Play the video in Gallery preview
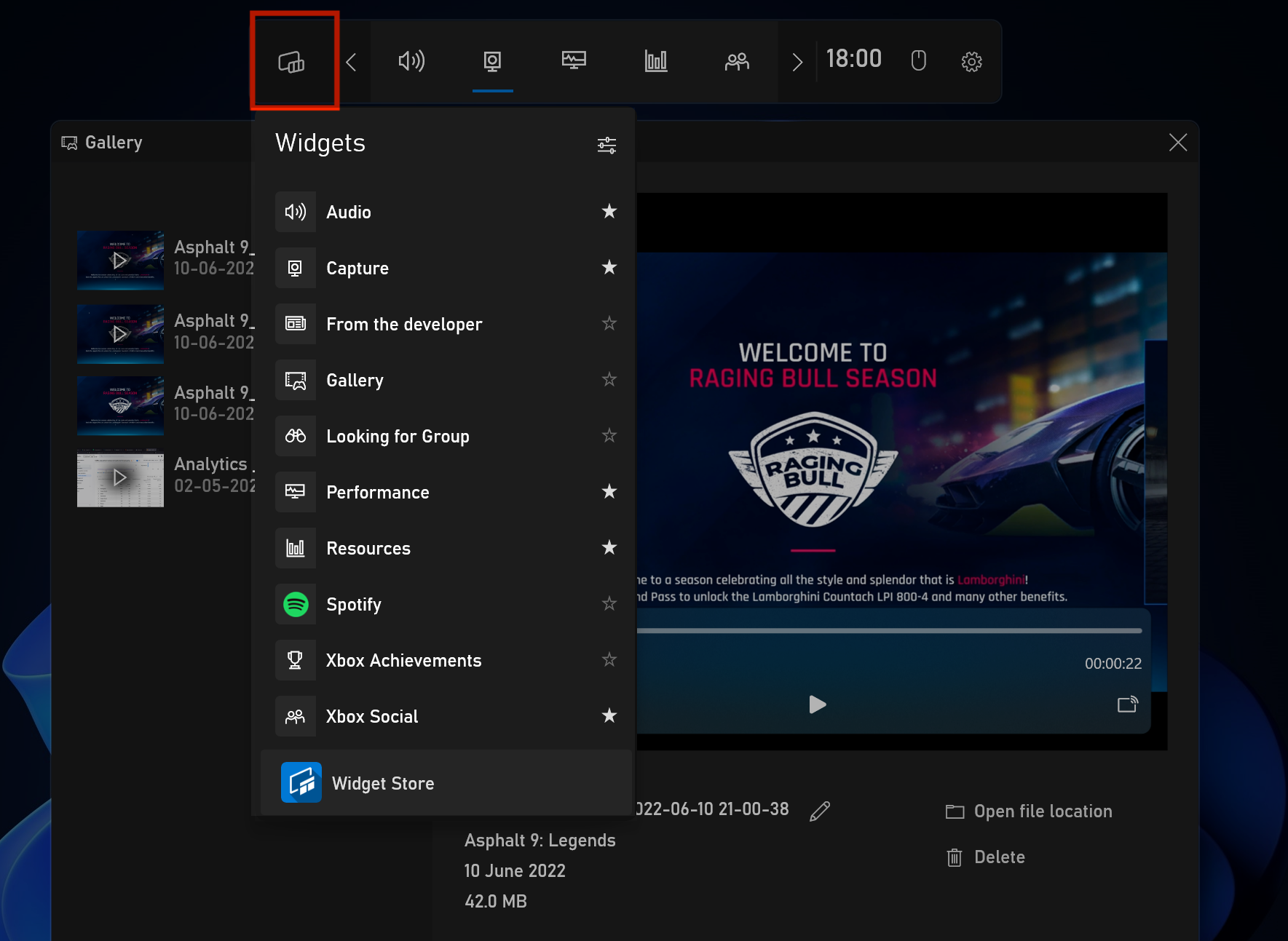The image size is (1288, 941). (818, 704)
